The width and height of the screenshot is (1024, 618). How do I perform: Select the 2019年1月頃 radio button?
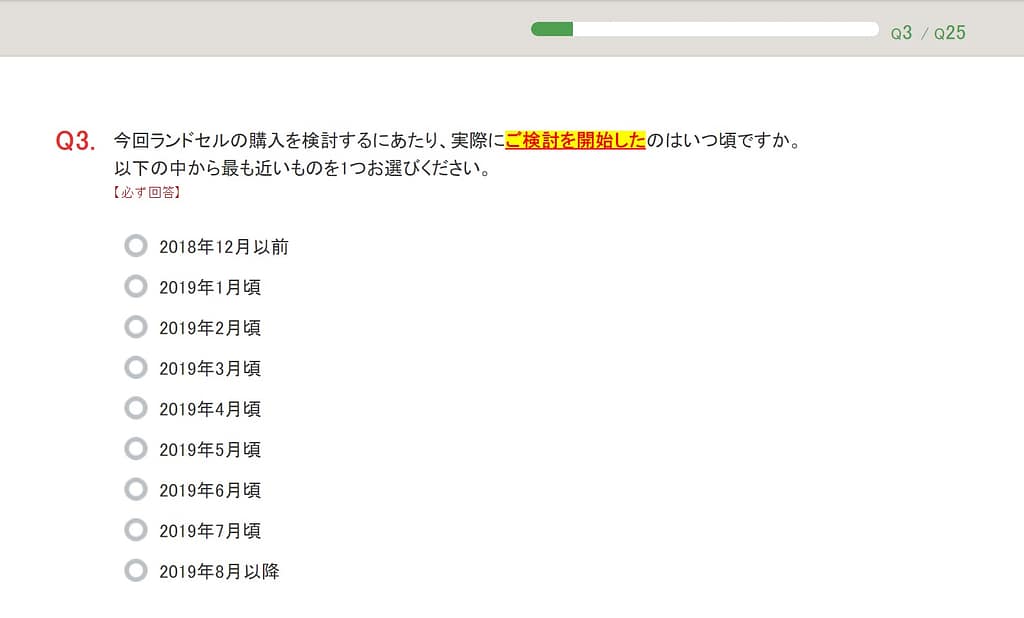pos(136,287)
